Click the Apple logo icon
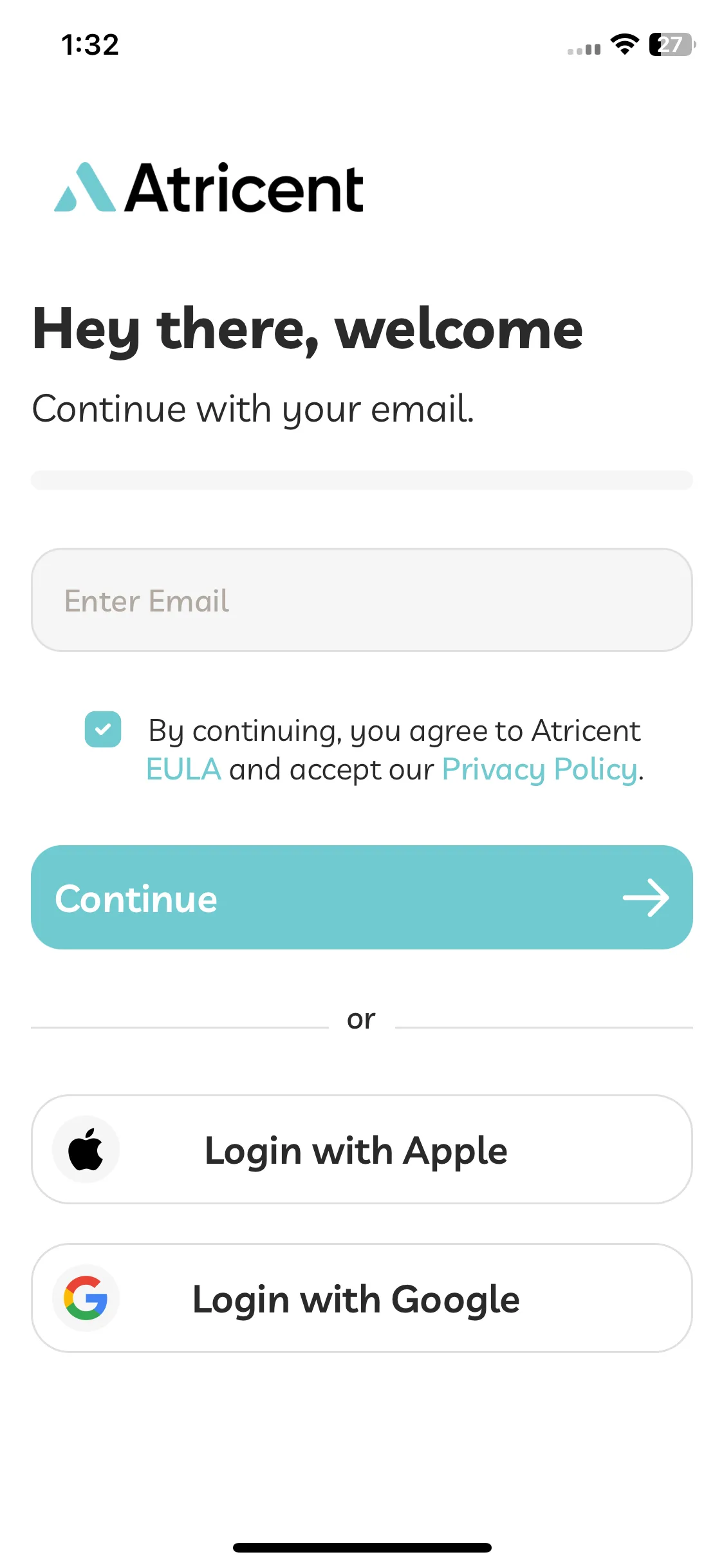Screen dimensions: 724x1568 (86, 1149)
